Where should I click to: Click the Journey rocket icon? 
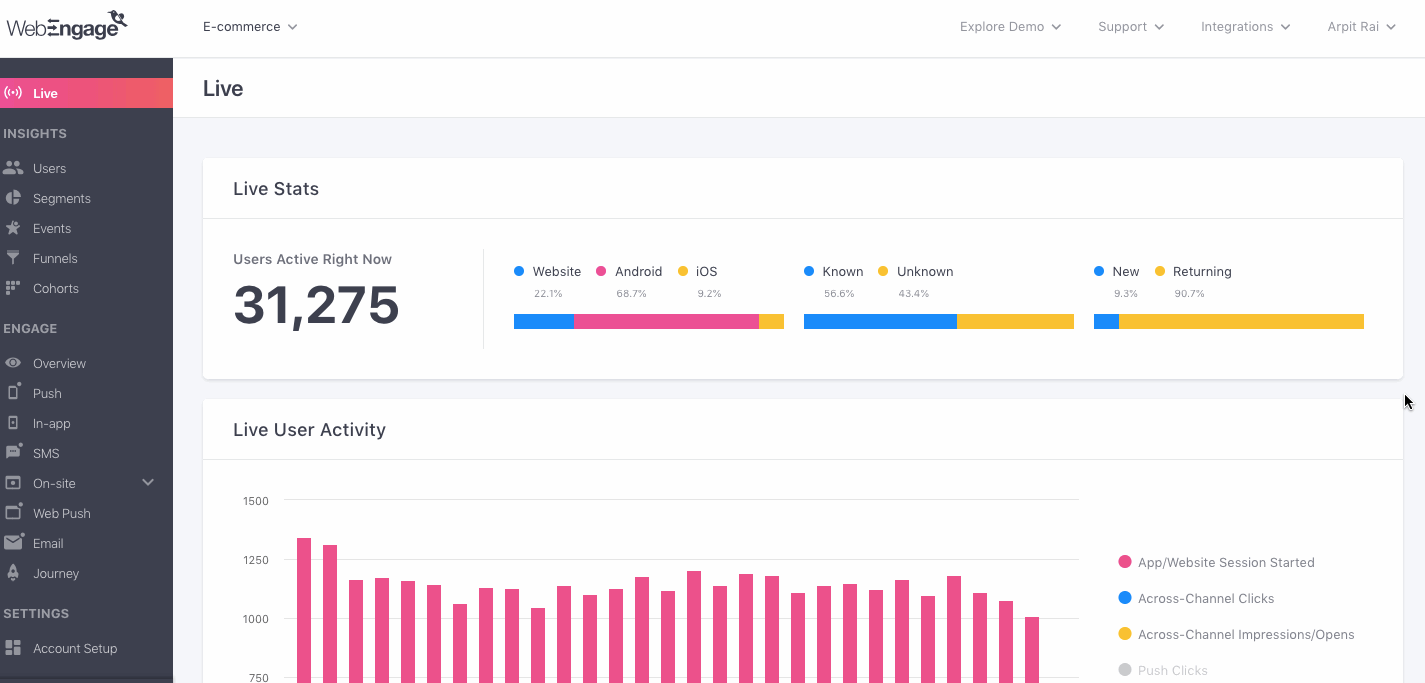point(13,573)
